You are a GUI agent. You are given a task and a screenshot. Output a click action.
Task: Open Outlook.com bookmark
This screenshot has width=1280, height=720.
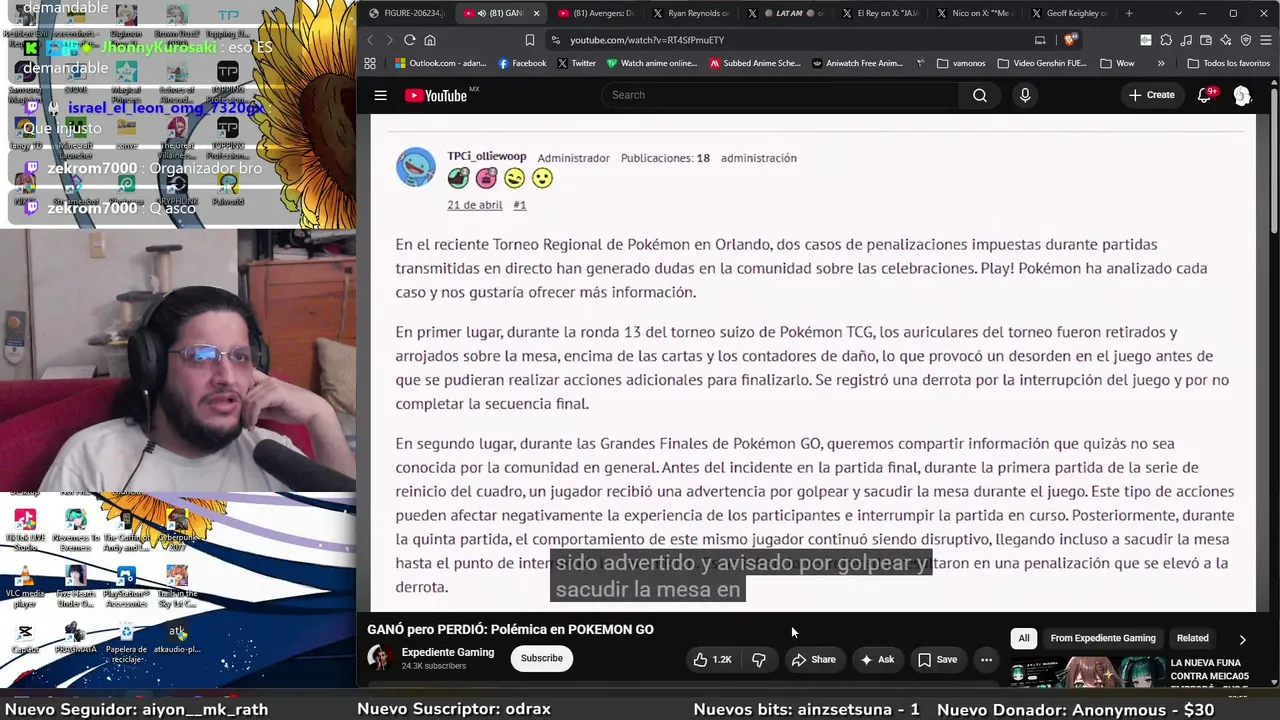point(440,63)
